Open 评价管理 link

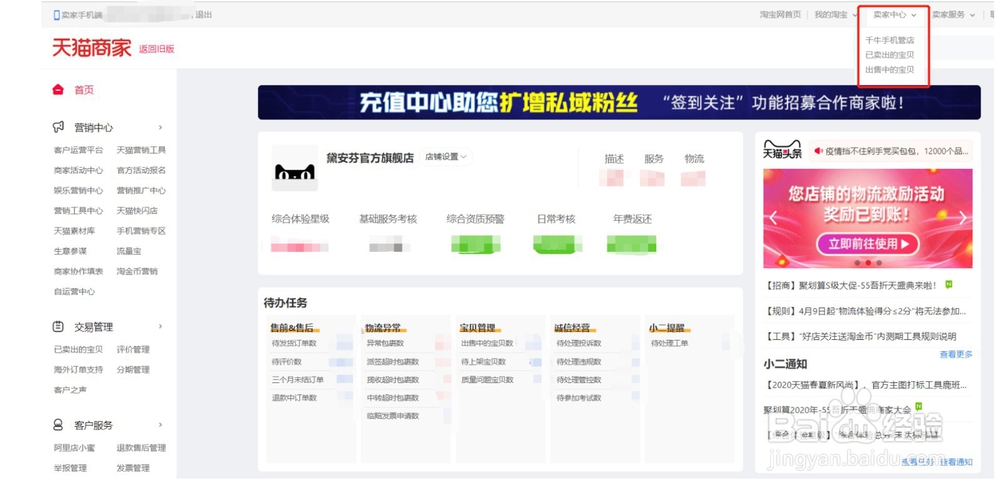(x=133, y=350)
